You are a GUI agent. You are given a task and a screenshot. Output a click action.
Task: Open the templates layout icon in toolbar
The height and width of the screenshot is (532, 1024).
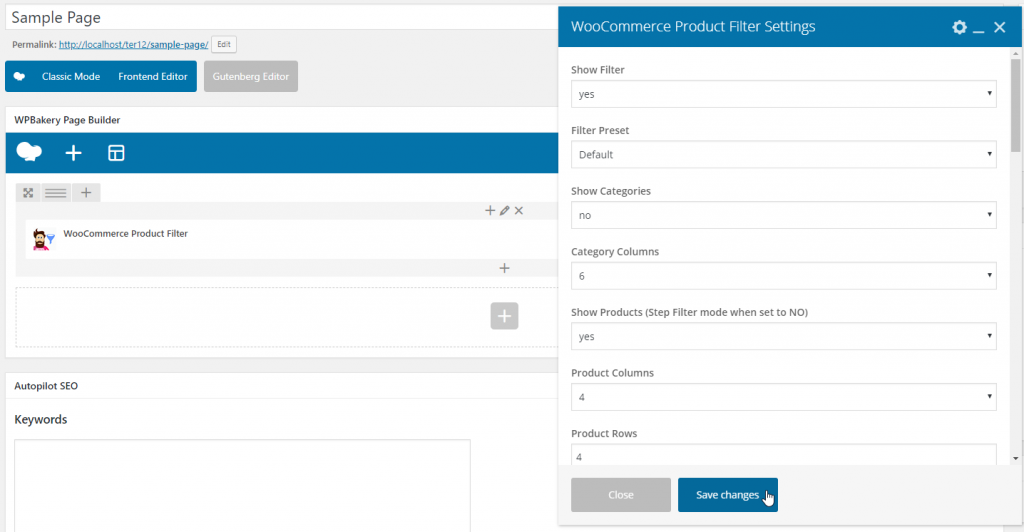tap(116, 153)
